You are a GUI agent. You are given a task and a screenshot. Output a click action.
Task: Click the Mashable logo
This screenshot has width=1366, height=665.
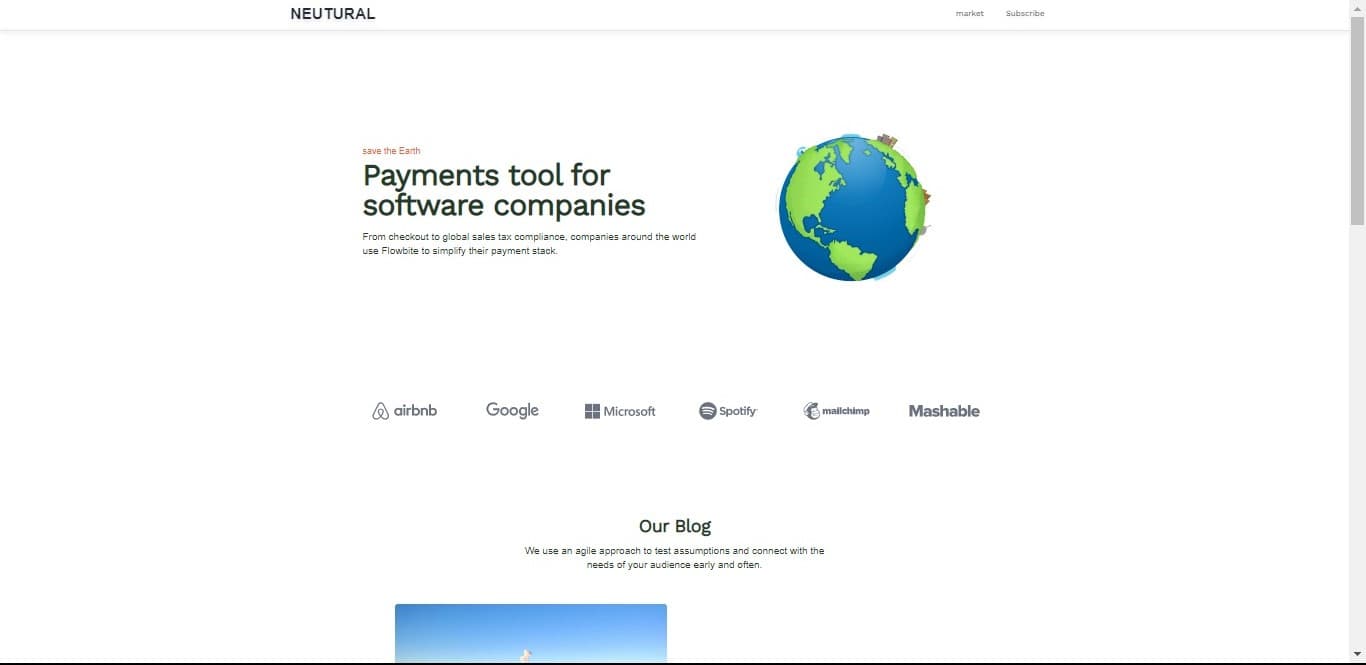pyautogui.click(x=944, y=411)
